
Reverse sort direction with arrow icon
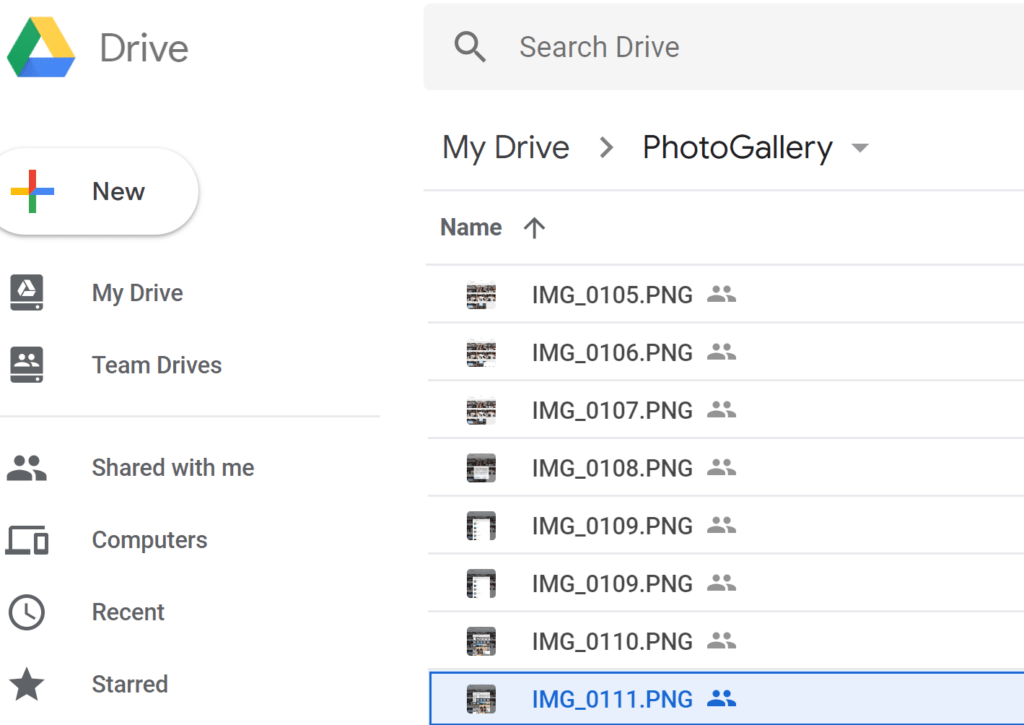coord(534,227)
